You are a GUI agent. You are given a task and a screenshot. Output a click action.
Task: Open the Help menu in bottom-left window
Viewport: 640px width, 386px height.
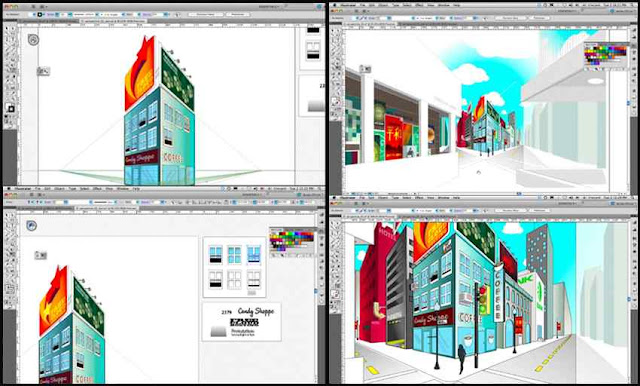(136, 189)
